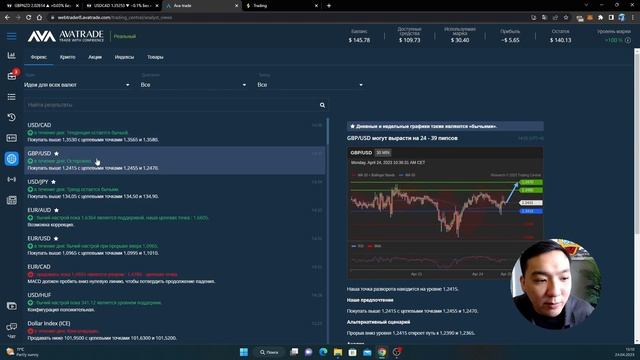Open the EUR/AUD analysis idea
640x360 pixels.
pos(175,217)
